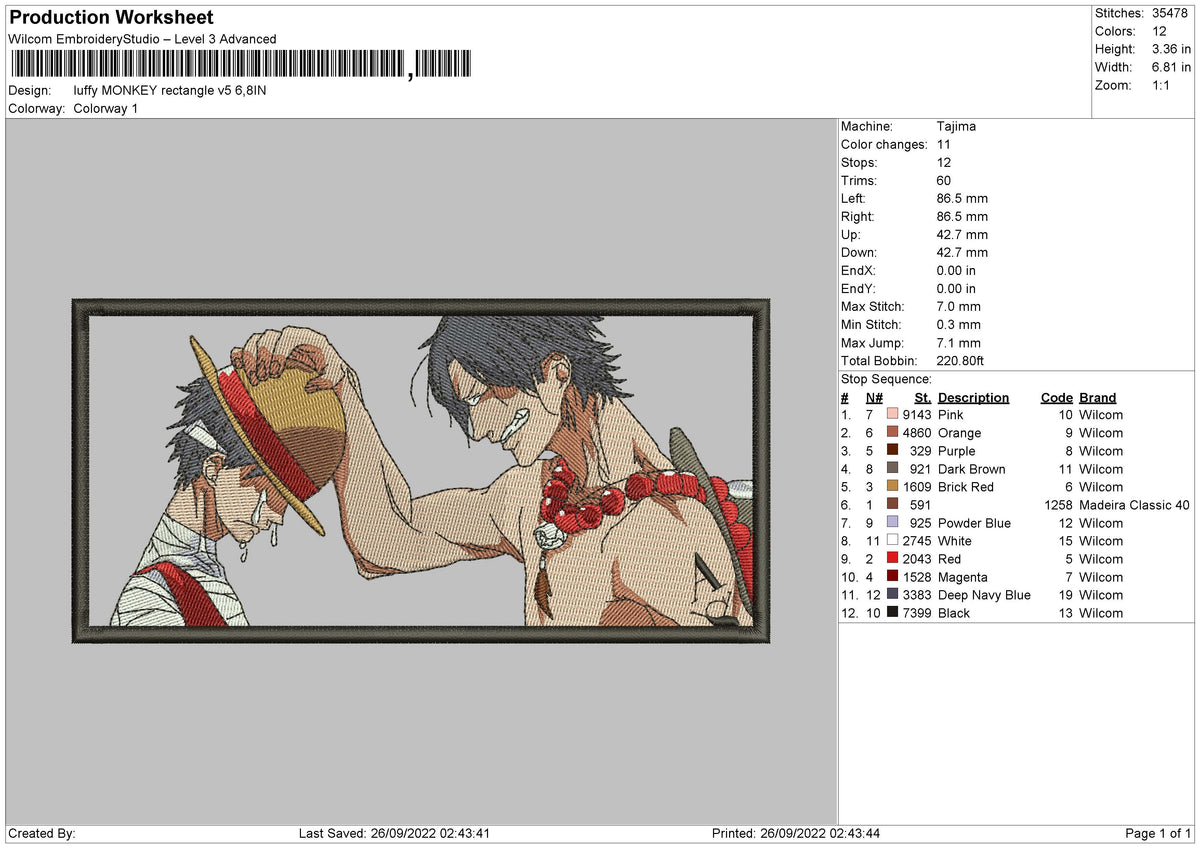1200x848 pixels.
Task: Click the Stop Sequence heading
Action: pyautogui.click(x=886, y=379)
